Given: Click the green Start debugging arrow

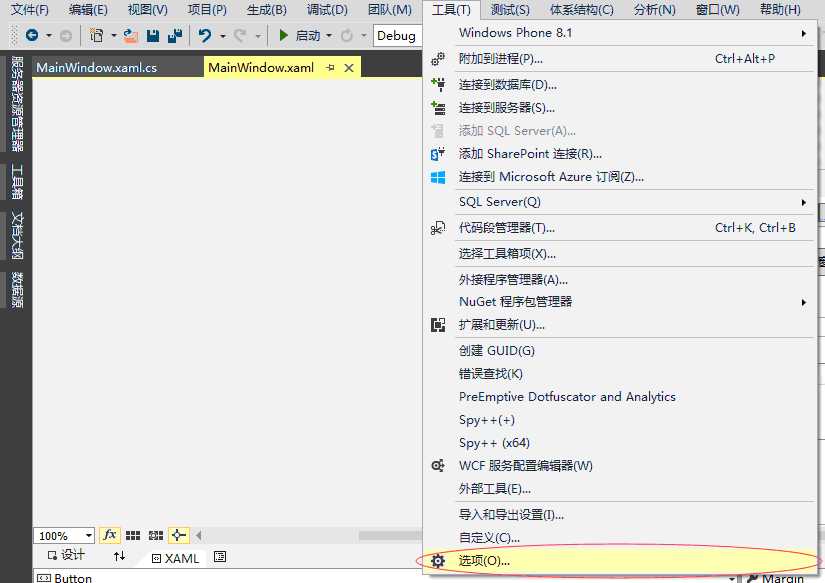Looking at the screenshot, I should coord(283,36).
